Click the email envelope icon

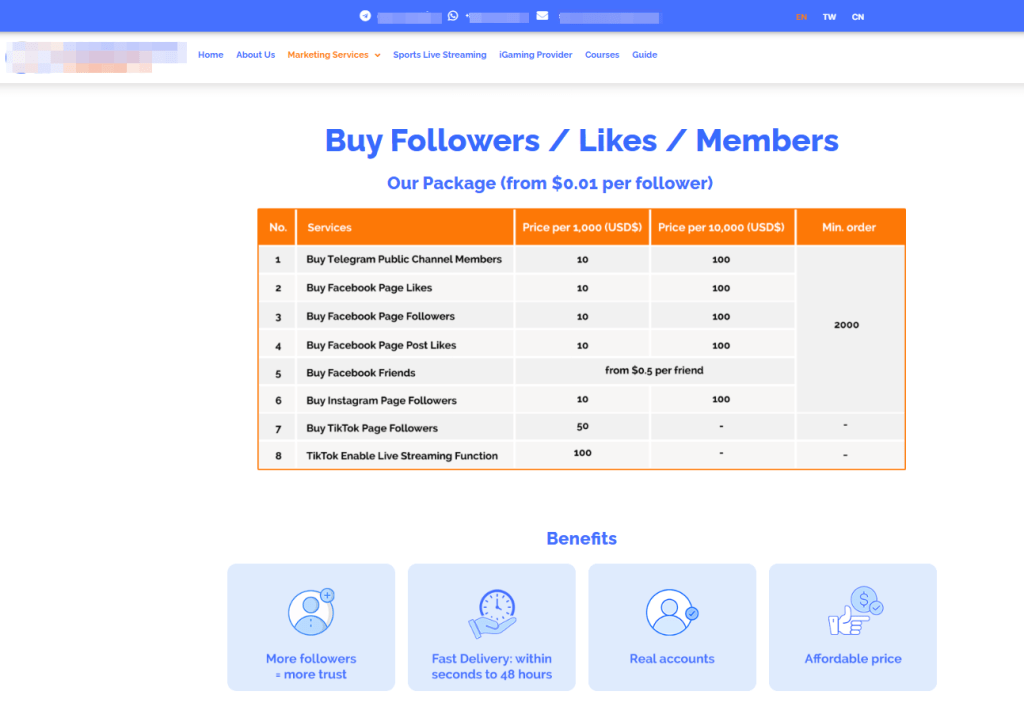pyautogui.click(x=542, y=16)
